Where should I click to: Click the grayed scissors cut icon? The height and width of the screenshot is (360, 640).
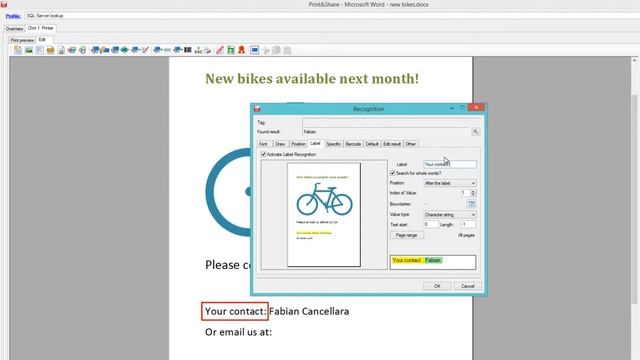click(x=266, y=50)
